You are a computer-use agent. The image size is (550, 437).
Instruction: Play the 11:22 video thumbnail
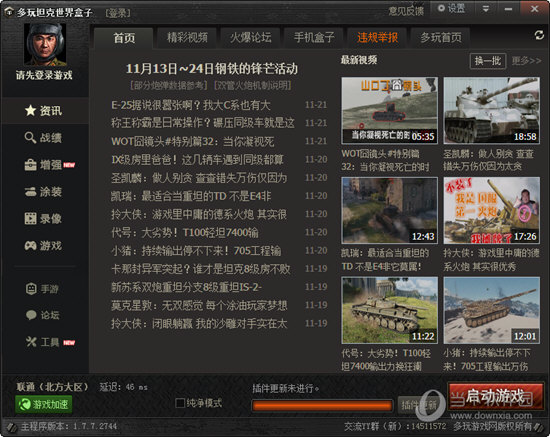(x=389, y=310)
